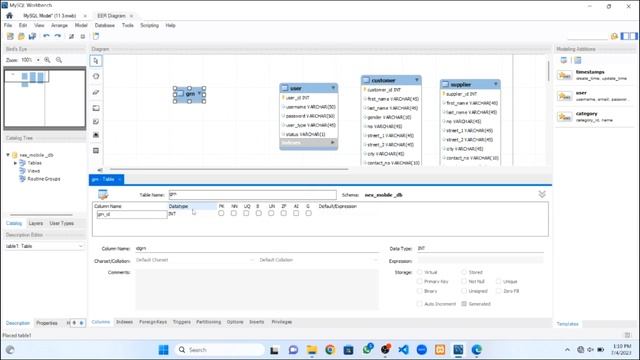Open the Default Collation dropdown
The height and width of the screenshot is (360, 640).
(318, 260)
